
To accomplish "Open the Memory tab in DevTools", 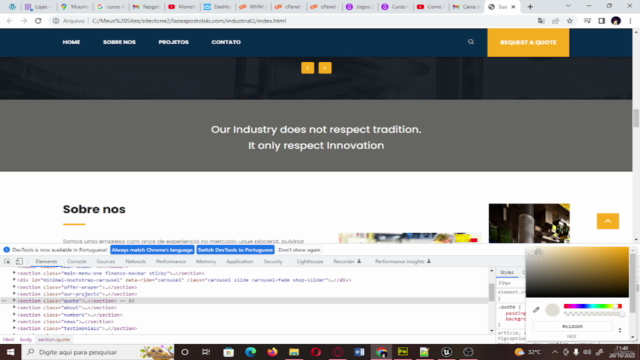I will pyautogui.click(x=206, y=261).
